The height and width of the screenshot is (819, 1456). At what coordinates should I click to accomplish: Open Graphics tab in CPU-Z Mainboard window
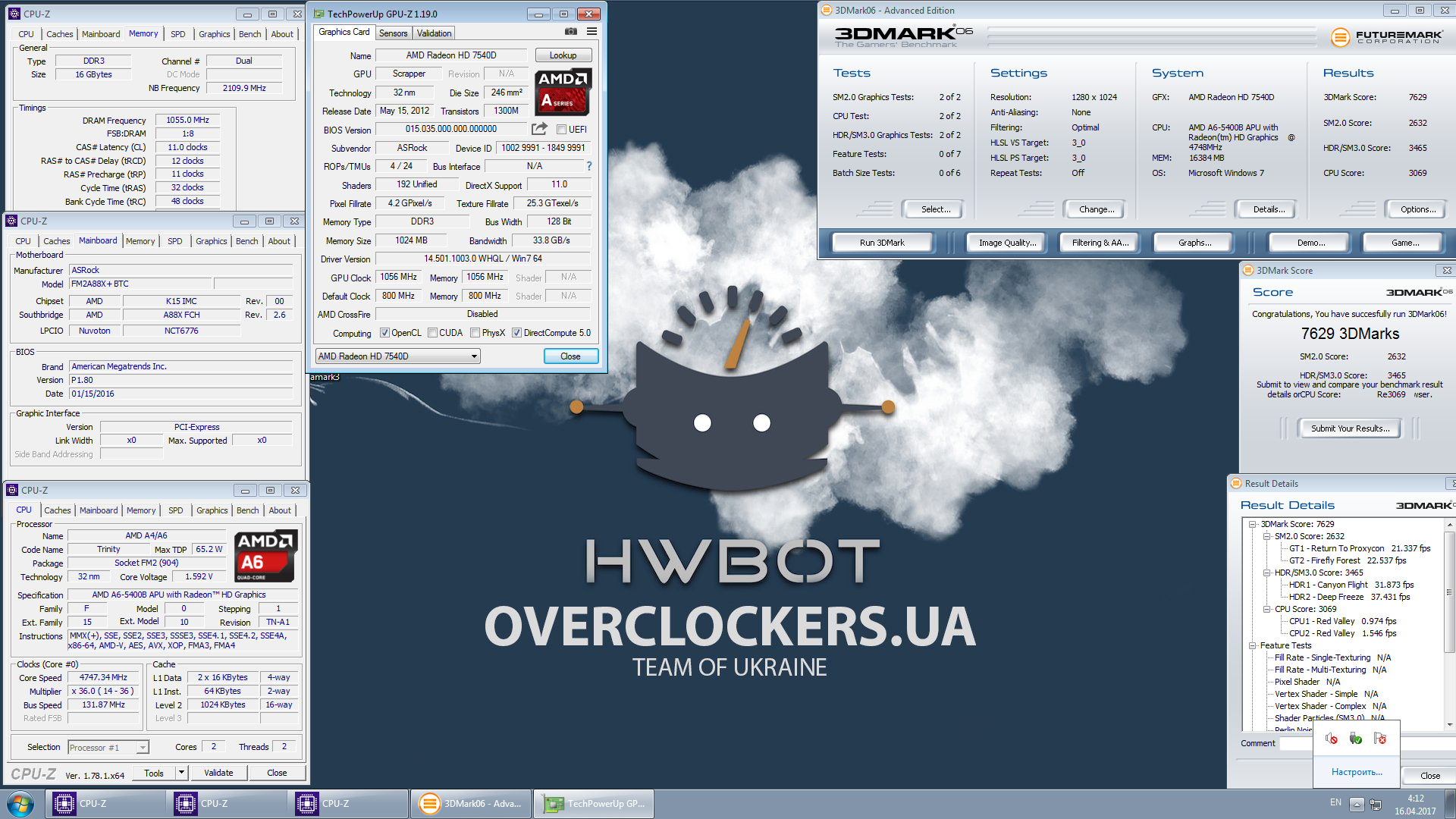pyautogui.click(x=211, y=241)
